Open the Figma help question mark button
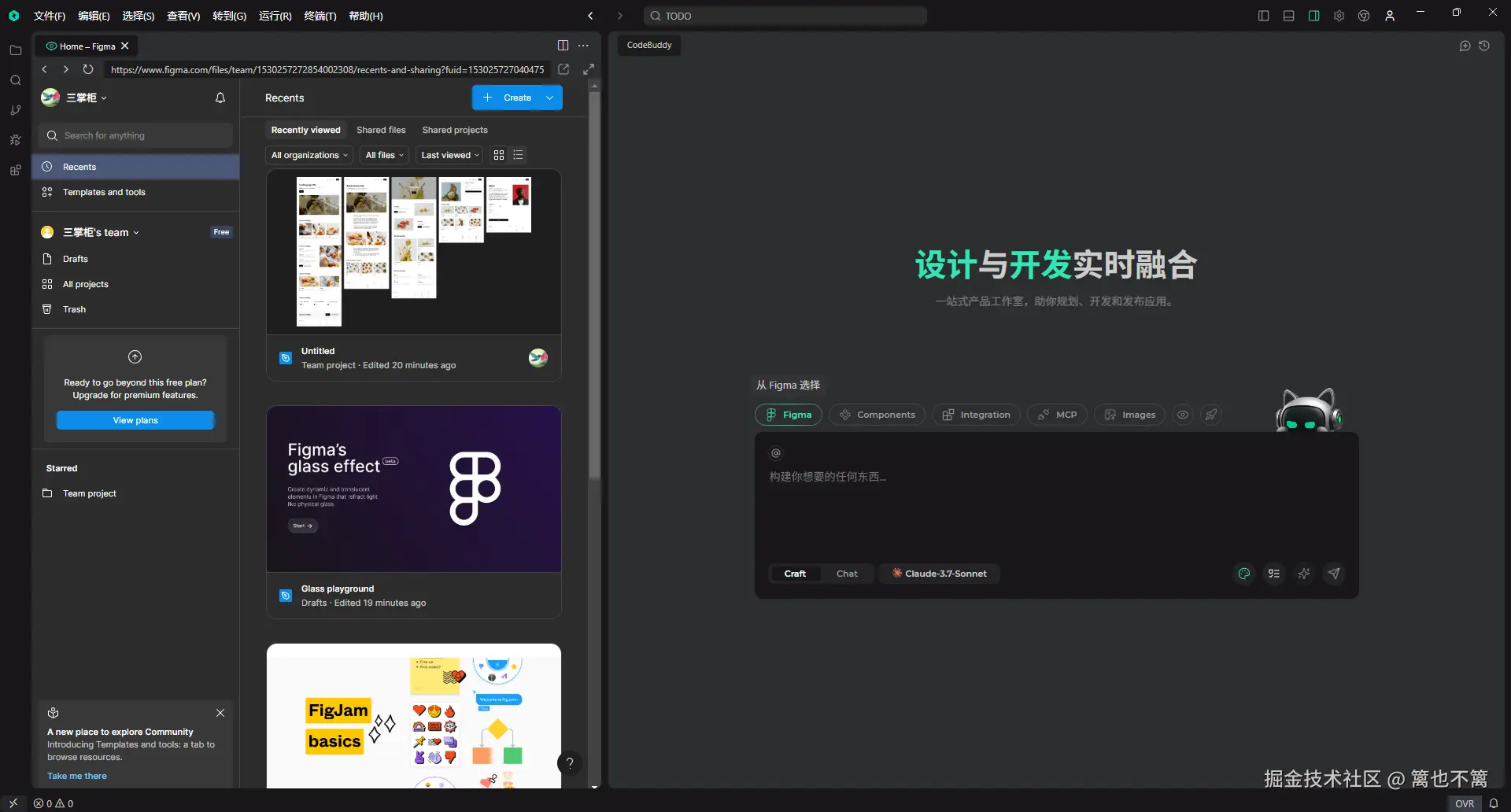The height and width of the screenshot is (812, 1511). (570, 762)
